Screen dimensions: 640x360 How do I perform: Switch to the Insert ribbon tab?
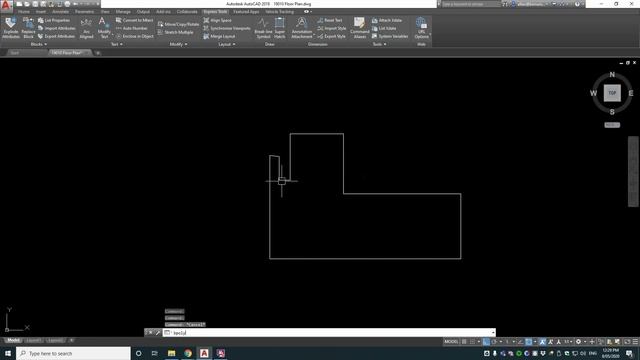click(x=41, y=12)
